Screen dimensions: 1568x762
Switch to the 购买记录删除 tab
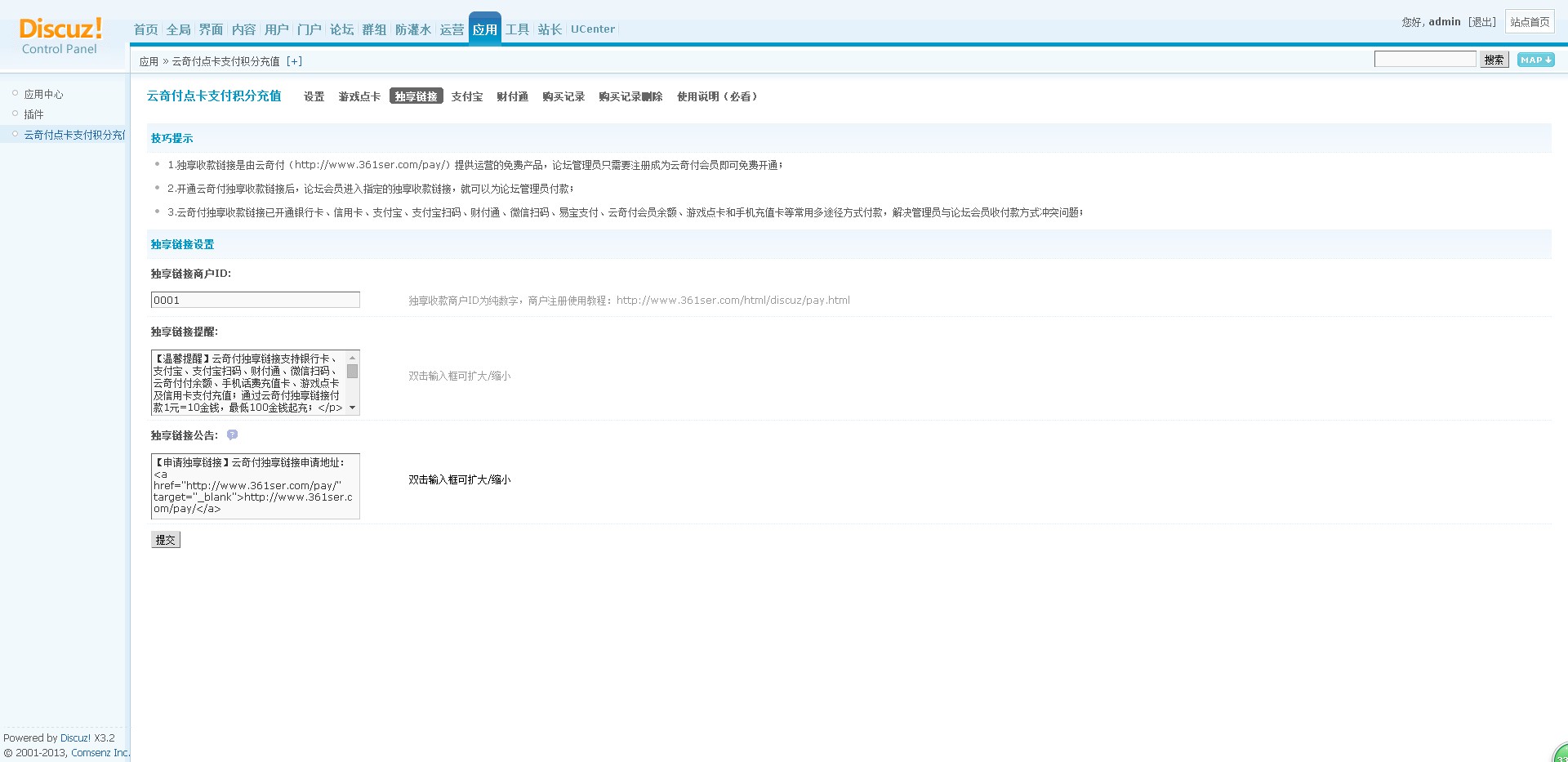(x=630, y=96)
